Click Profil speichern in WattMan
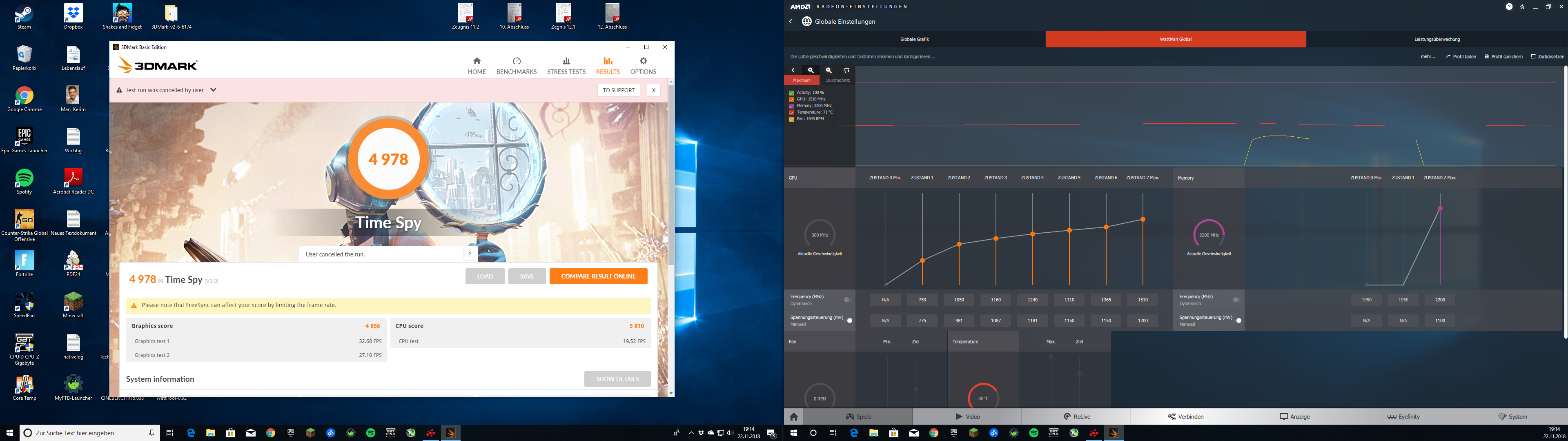The image size is (1568, 441). point(1503,57)
